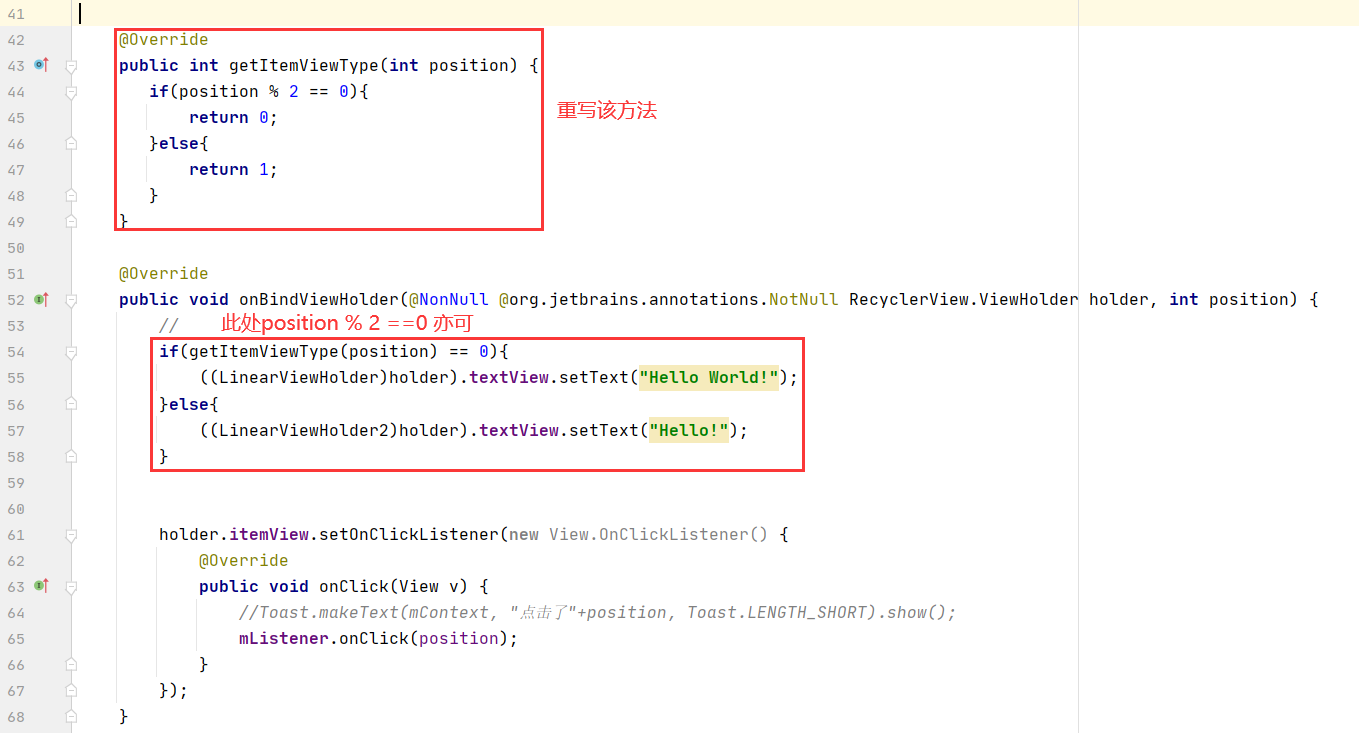
Task: Click onBindViewHolder method name
Action: point(319,300)
